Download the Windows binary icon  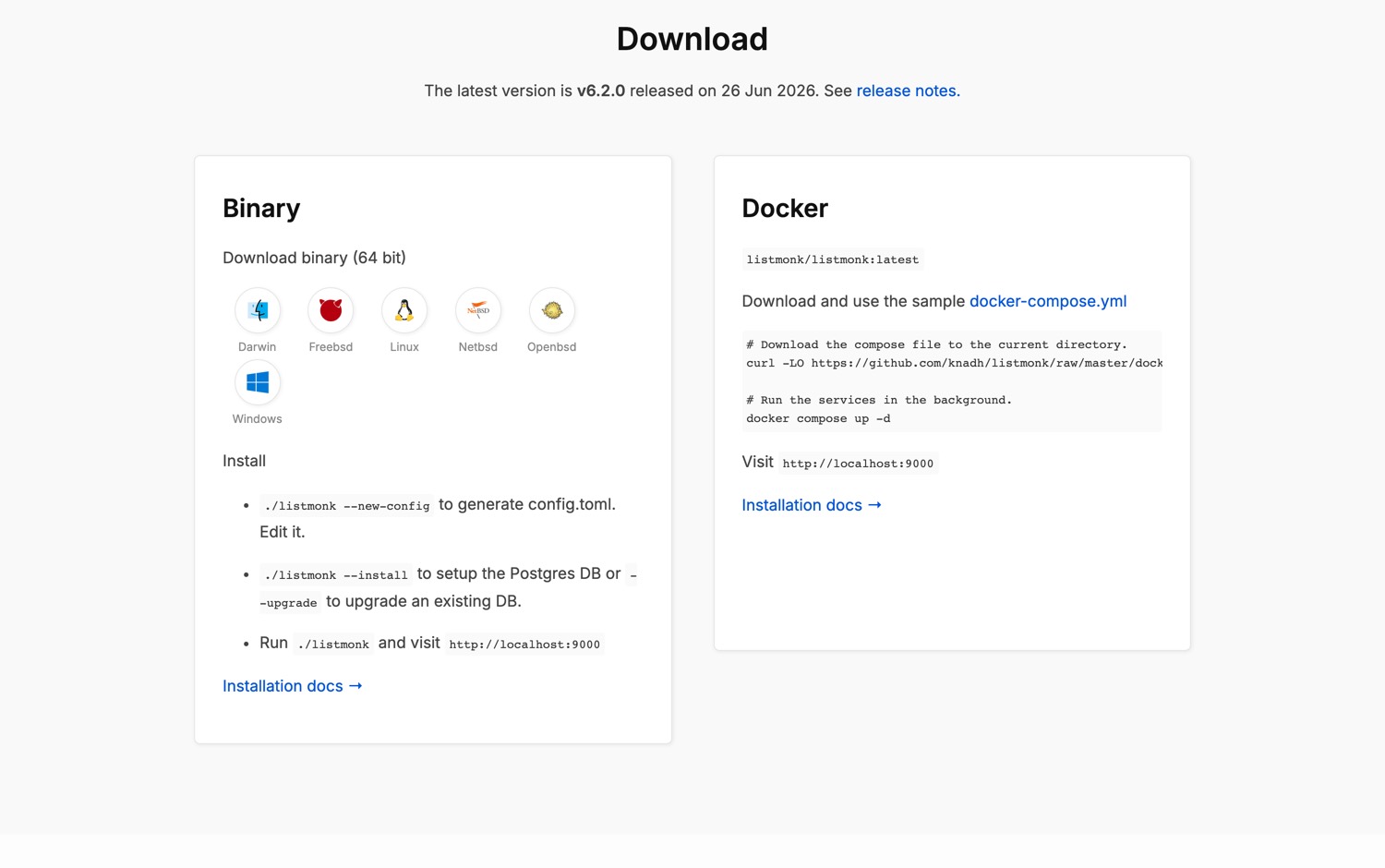click(257, 382)
